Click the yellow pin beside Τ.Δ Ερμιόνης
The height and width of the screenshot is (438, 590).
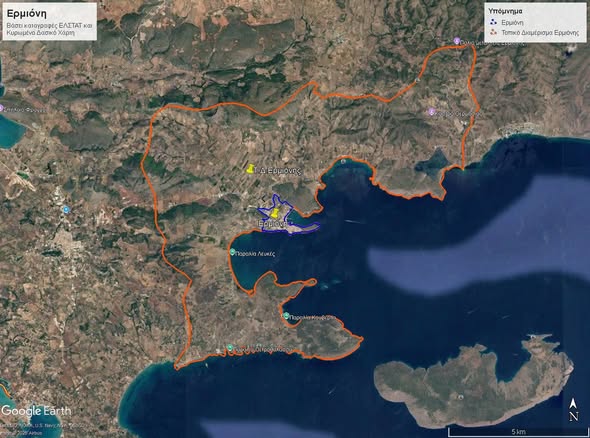[x=250, y=169]
